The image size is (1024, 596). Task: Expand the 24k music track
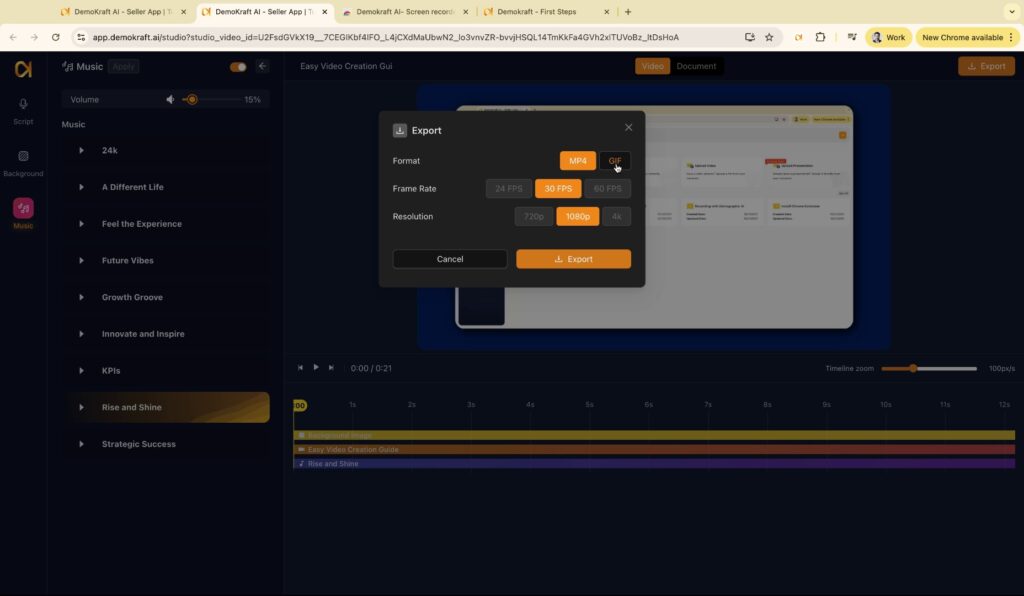click(x=82, y=151)
